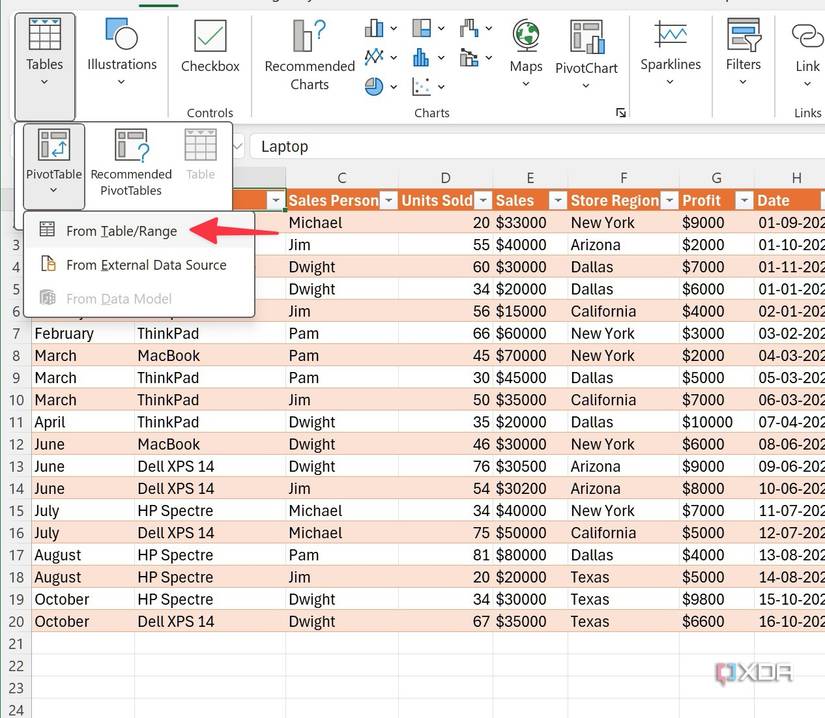This screenshot has width=825, height=718.
Task: Open the Units Sold filter arrow
Action: click(483, 200)
